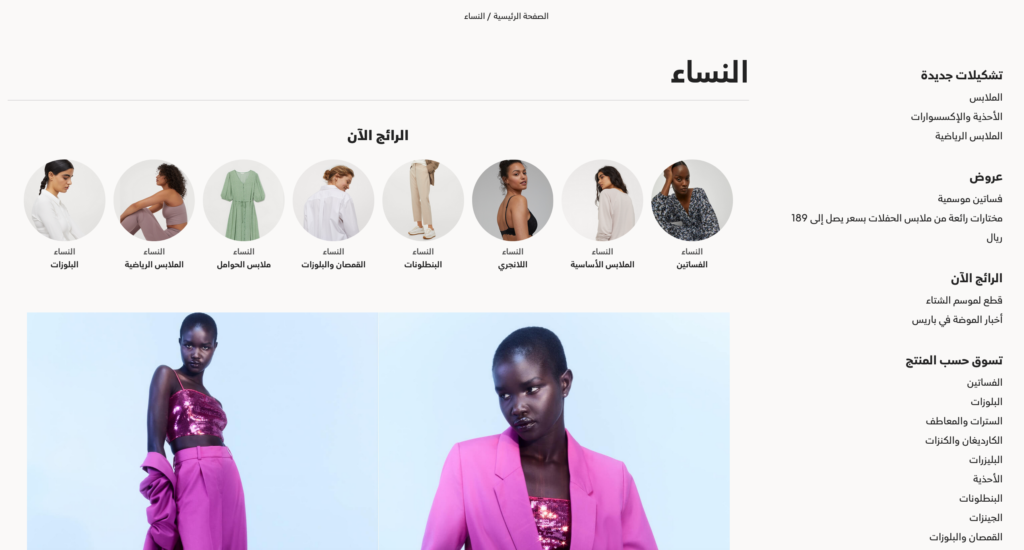Open the القمصان والبلوزات circular category thumbnail

[333, 200]
